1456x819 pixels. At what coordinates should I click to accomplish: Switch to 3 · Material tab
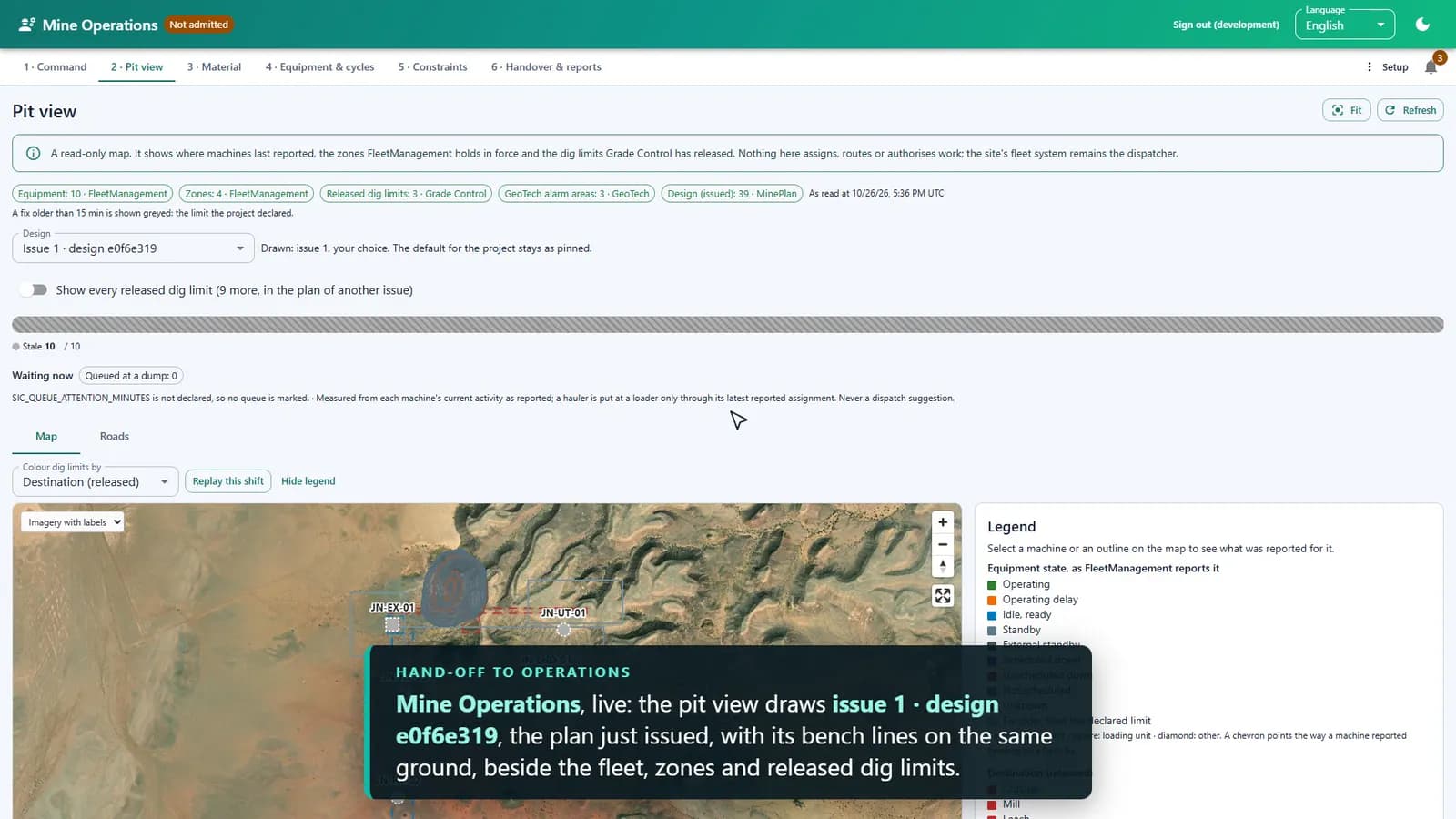tap(214, 67)
